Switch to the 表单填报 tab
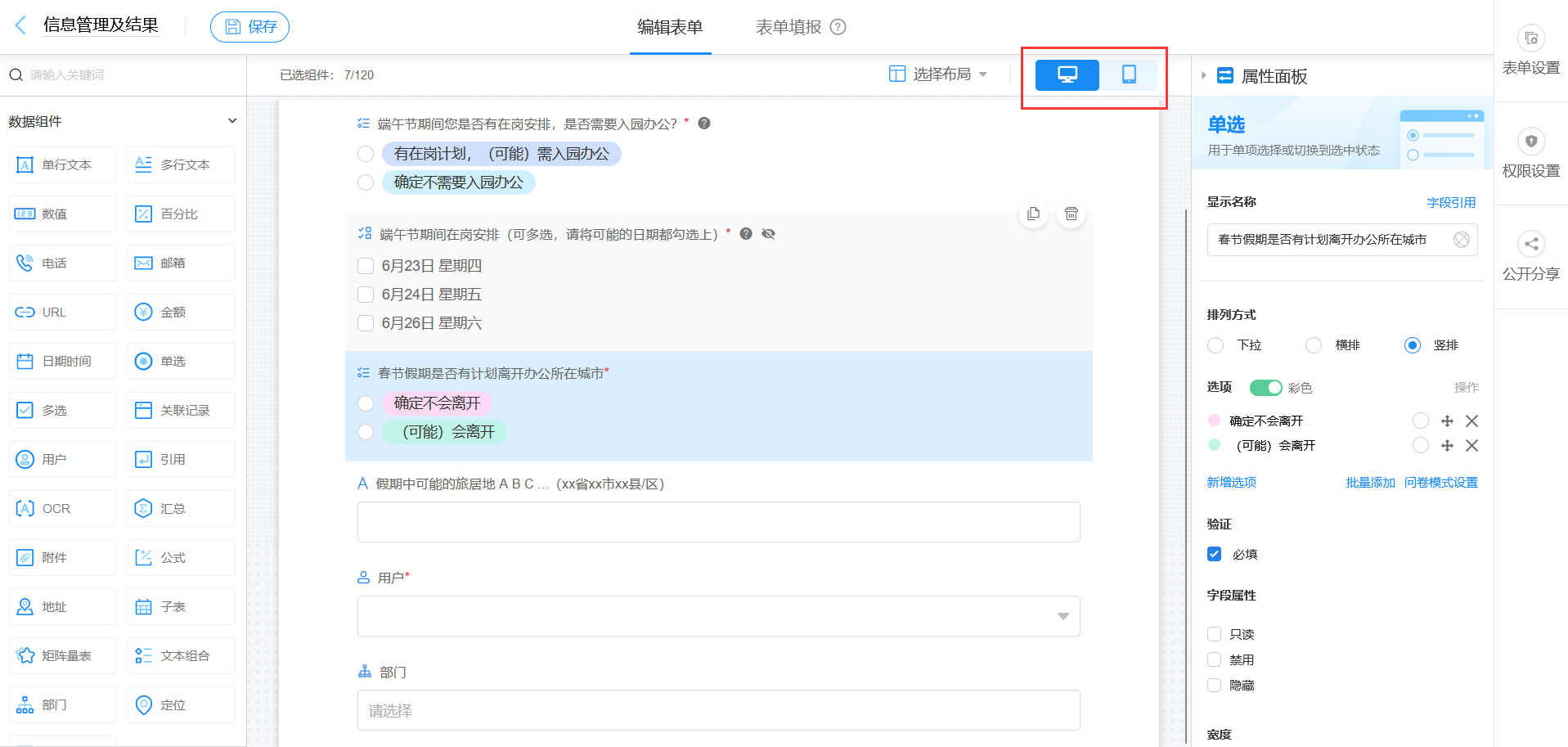This screenshot has height=747, width=1568. 786,25
